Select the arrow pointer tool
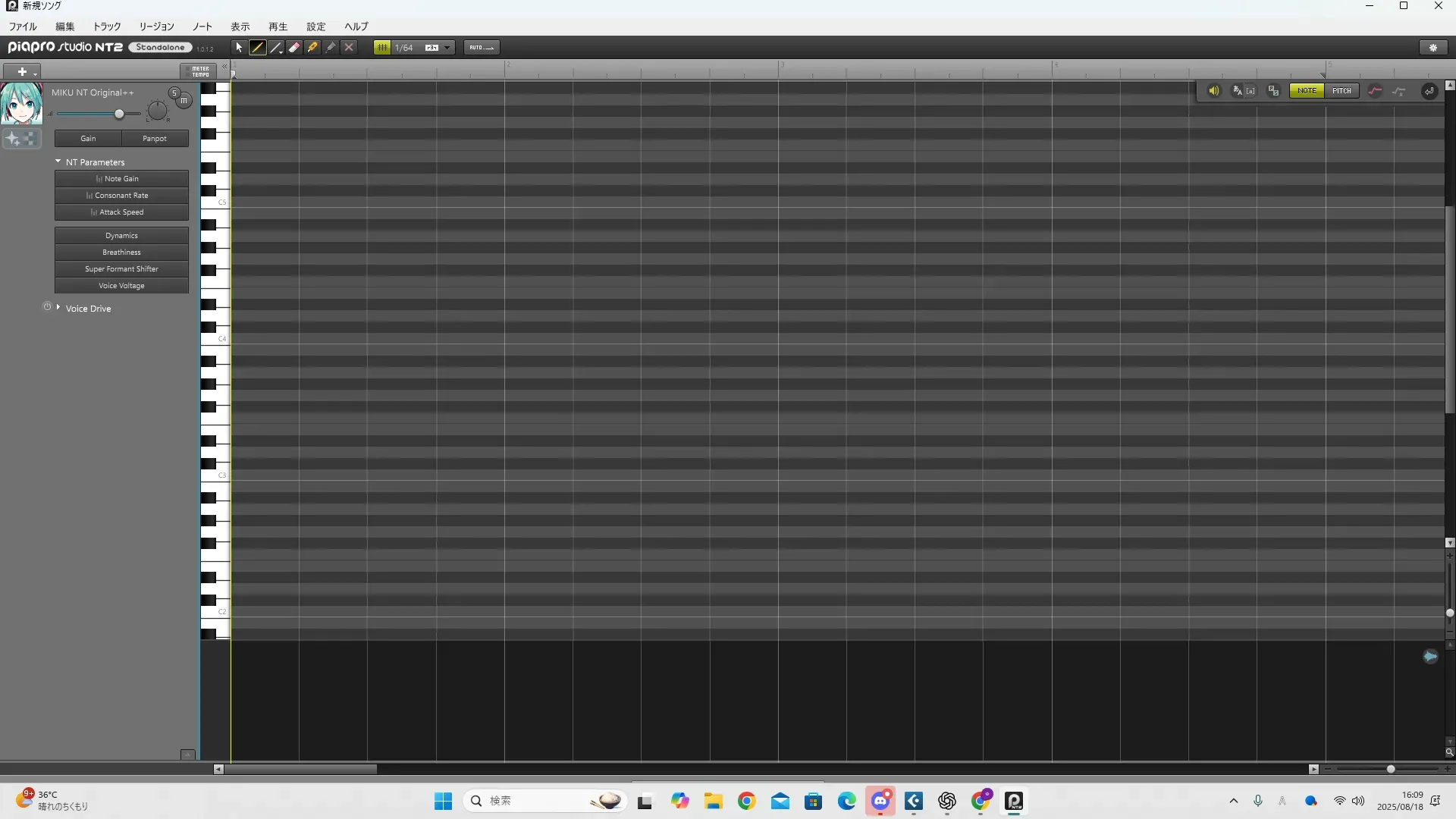This screenshot has width=1456, height=819. click(x=239, y=48)
